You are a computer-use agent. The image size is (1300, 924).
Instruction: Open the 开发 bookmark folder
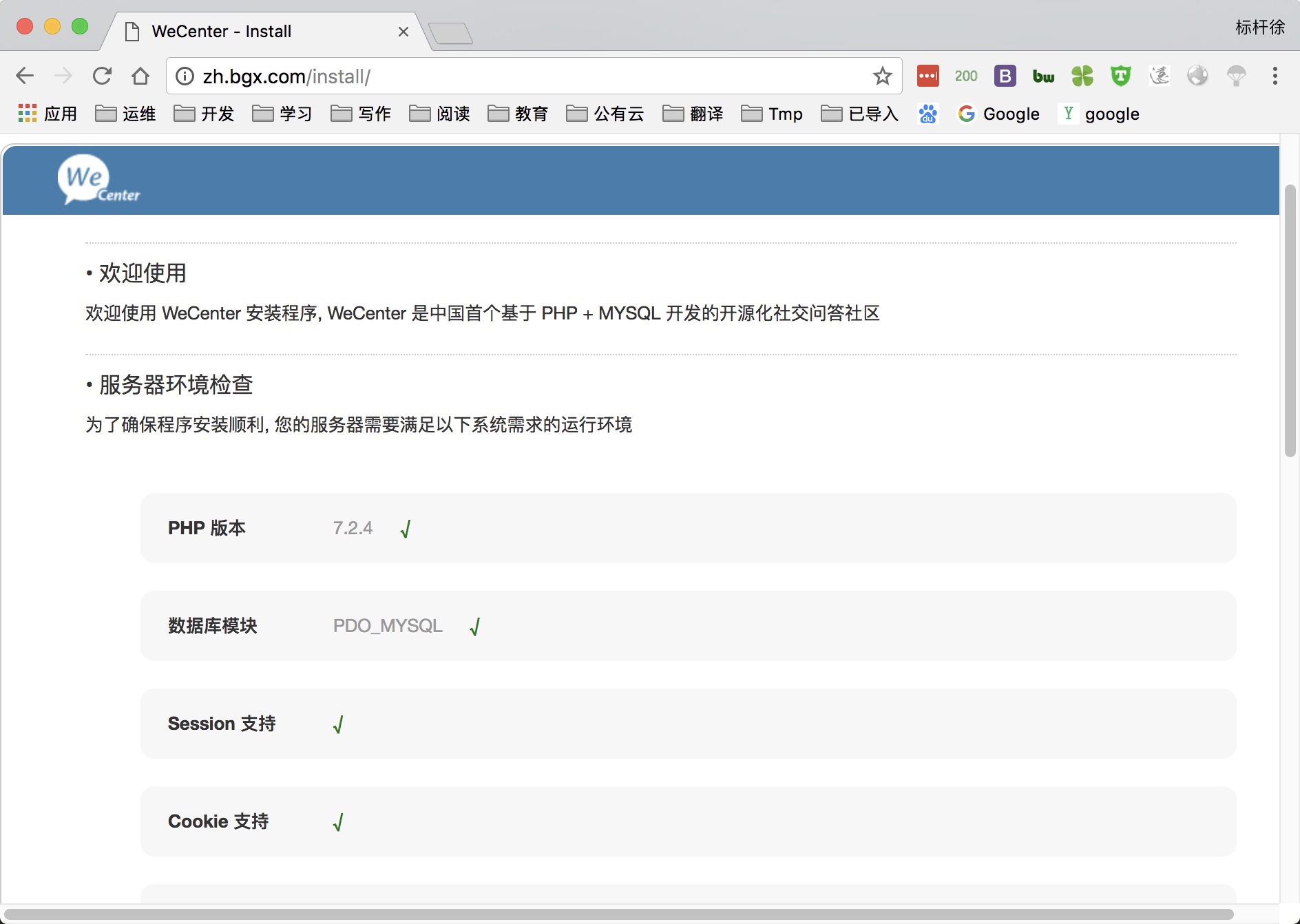click(204, 114)
